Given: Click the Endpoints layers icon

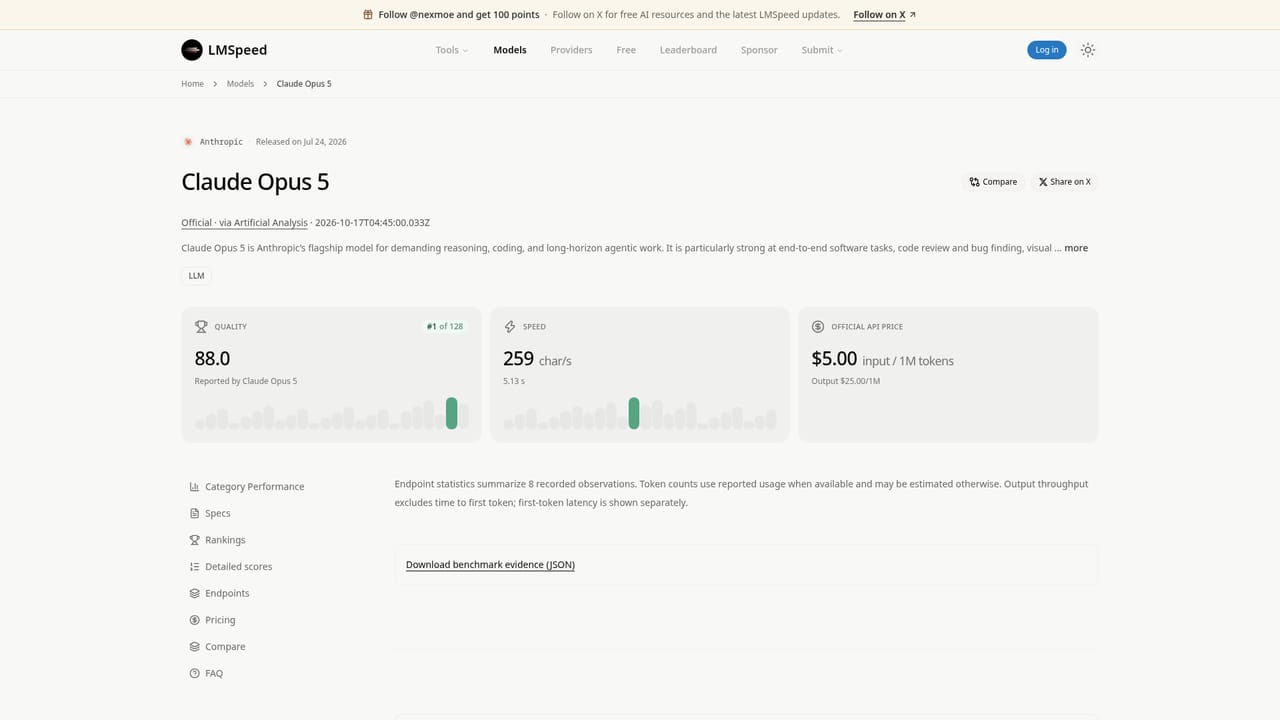Looking at the screenshot, I should (194, 593).
